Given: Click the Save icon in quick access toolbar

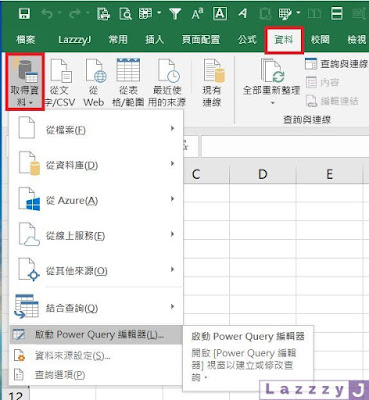Looking at the screenshot, I should tap(24, 13).
